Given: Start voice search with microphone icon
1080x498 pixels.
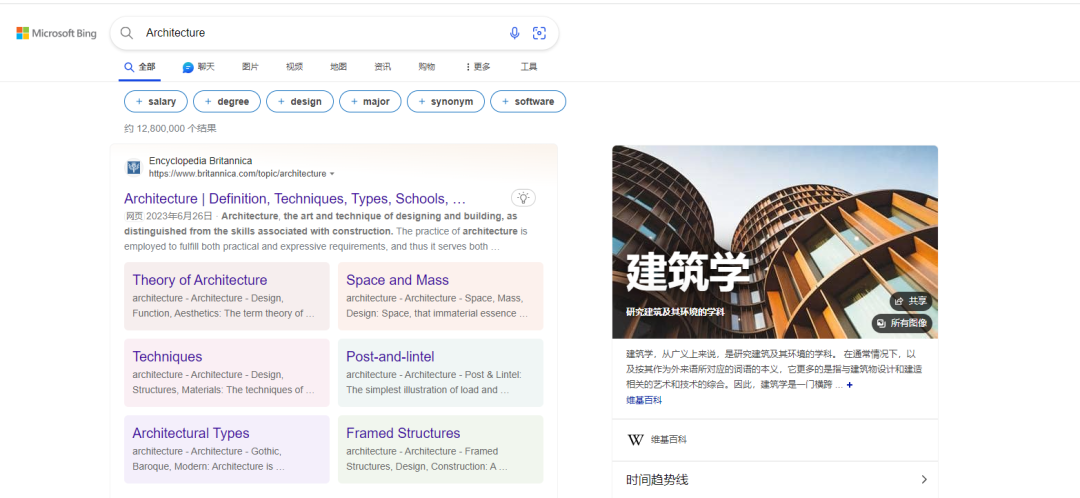Looking at the screenshot, I should (x=515, y=33).
